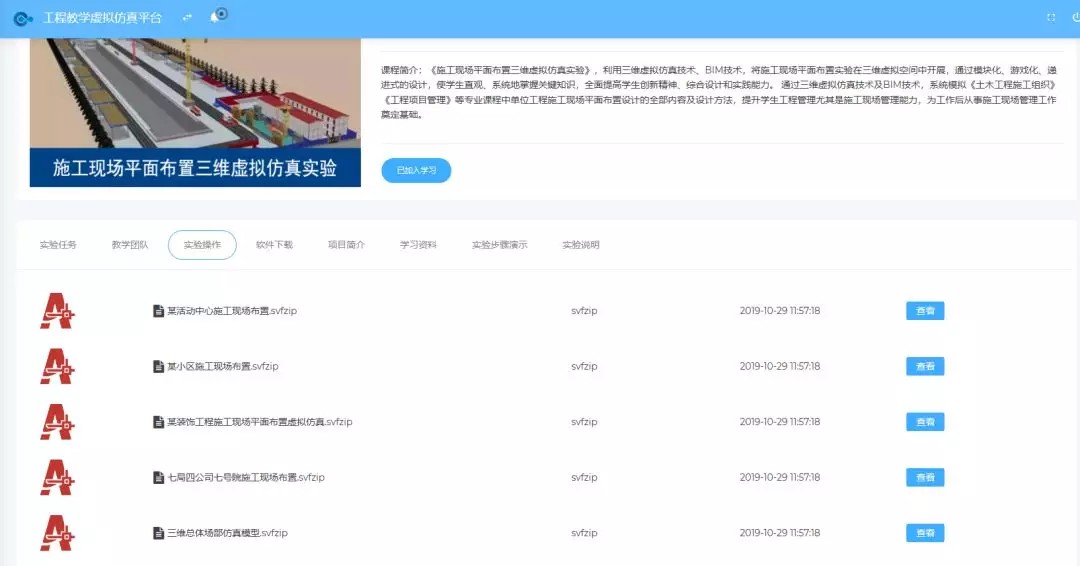Viewport: 1080px width, 566px height.
Task: Click the power logout icon in header
Action: 1076,18
